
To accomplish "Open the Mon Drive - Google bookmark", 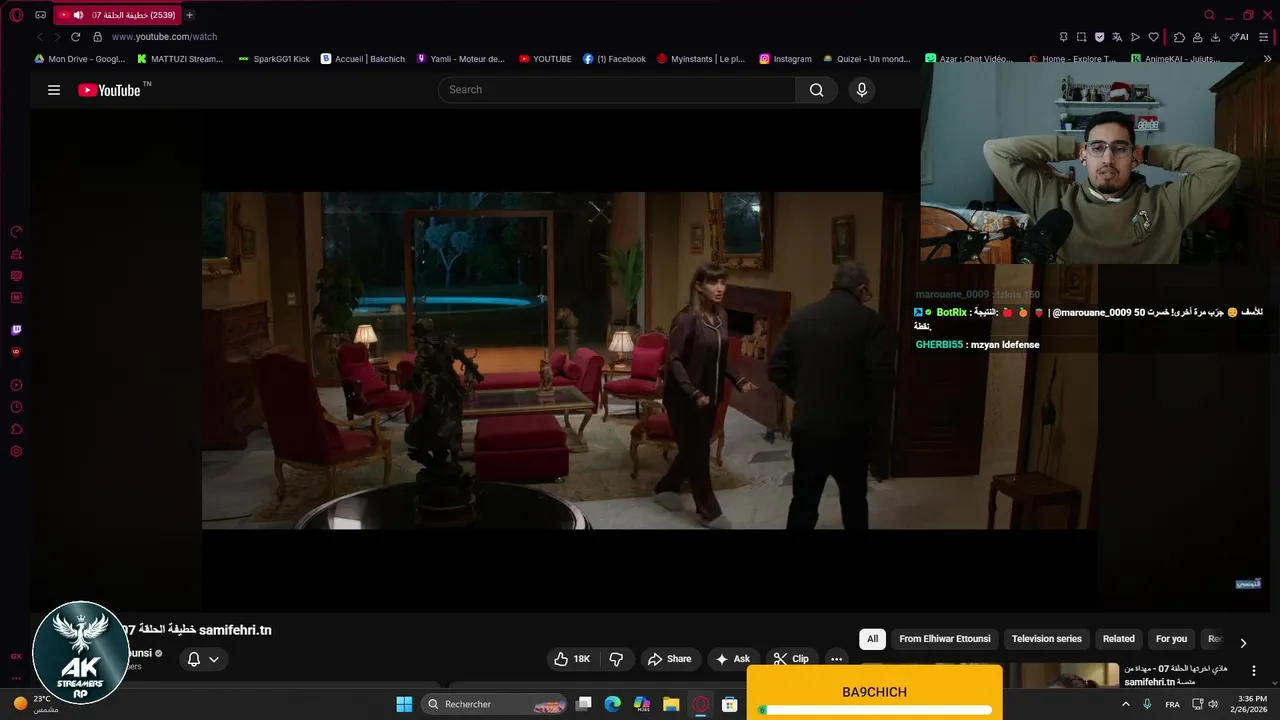I will tap(79, 59).
